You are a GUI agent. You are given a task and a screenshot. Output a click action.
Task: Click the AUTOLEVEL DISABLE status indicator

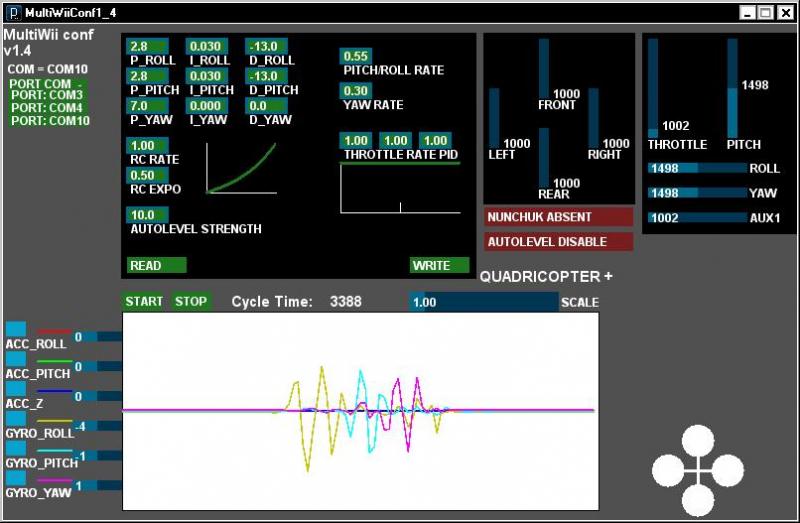pyautogui.click(x=559, y=242)
